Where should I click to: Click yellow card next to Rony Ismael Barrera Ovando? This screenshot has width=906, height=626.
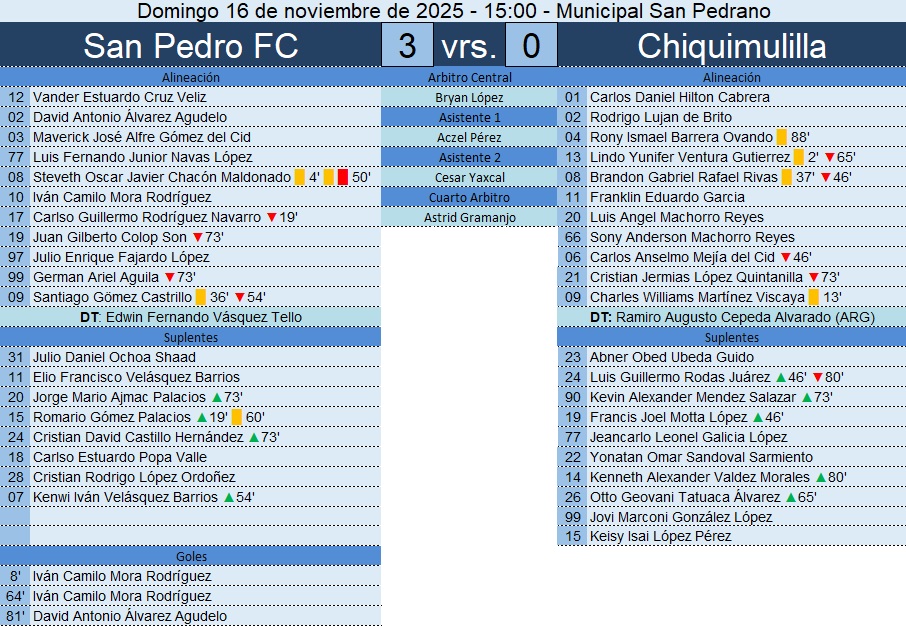(x=781, y=137)
